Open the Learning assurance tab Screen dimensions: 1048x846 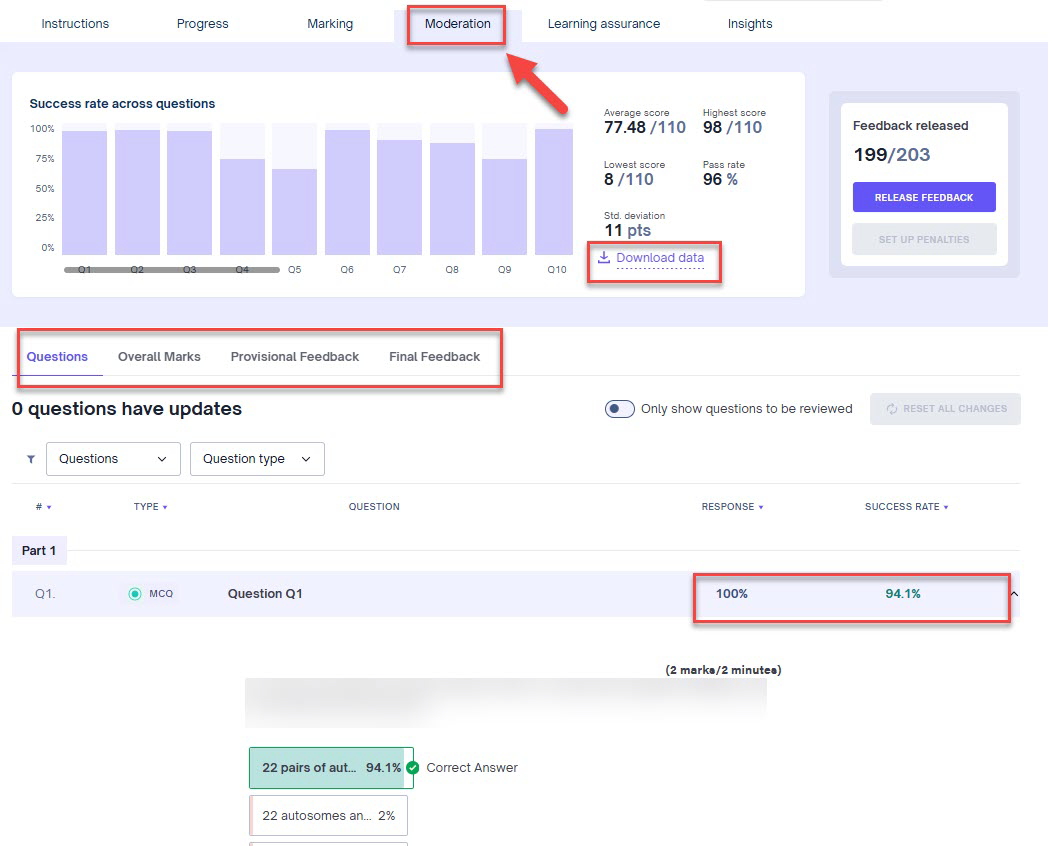(604, 24)
